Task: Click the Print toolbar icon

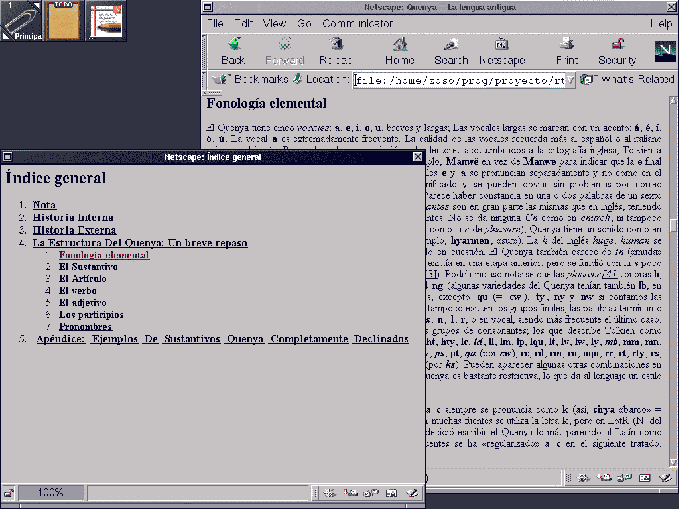Action: (566, 49)
